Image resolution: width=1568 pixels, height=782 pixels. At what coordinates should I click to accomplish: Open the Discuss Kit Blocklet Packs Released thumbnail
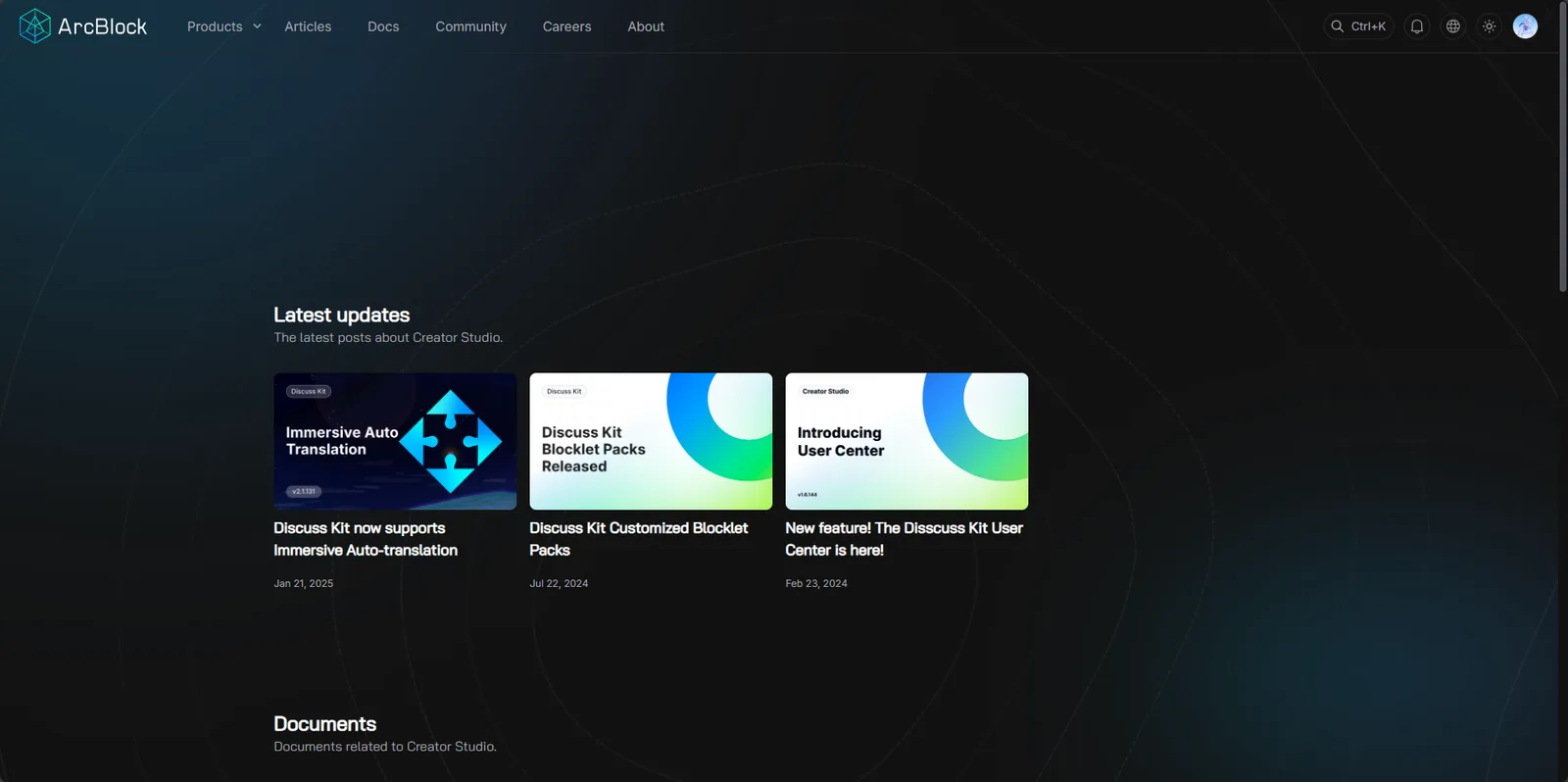coord(651,441)
